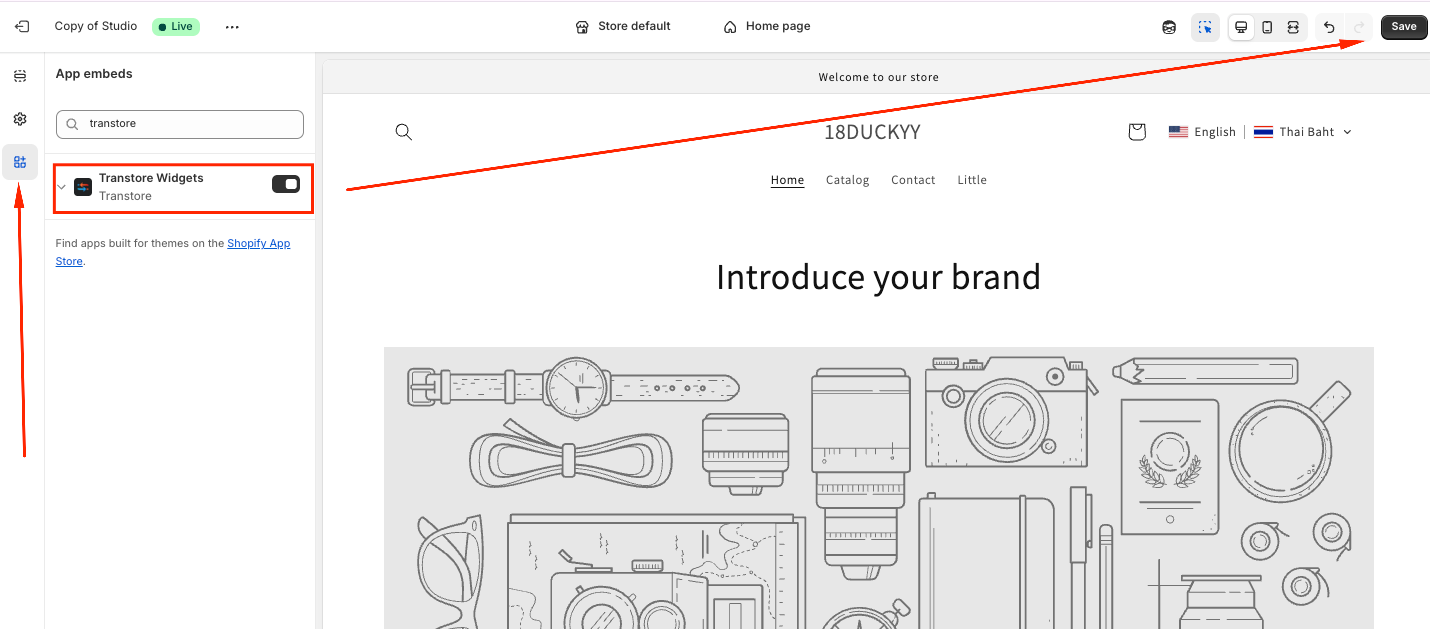The image size is (1430, 629).
Task: Toggle the inspector selection icon
Action: click(x=1205, y=27)
